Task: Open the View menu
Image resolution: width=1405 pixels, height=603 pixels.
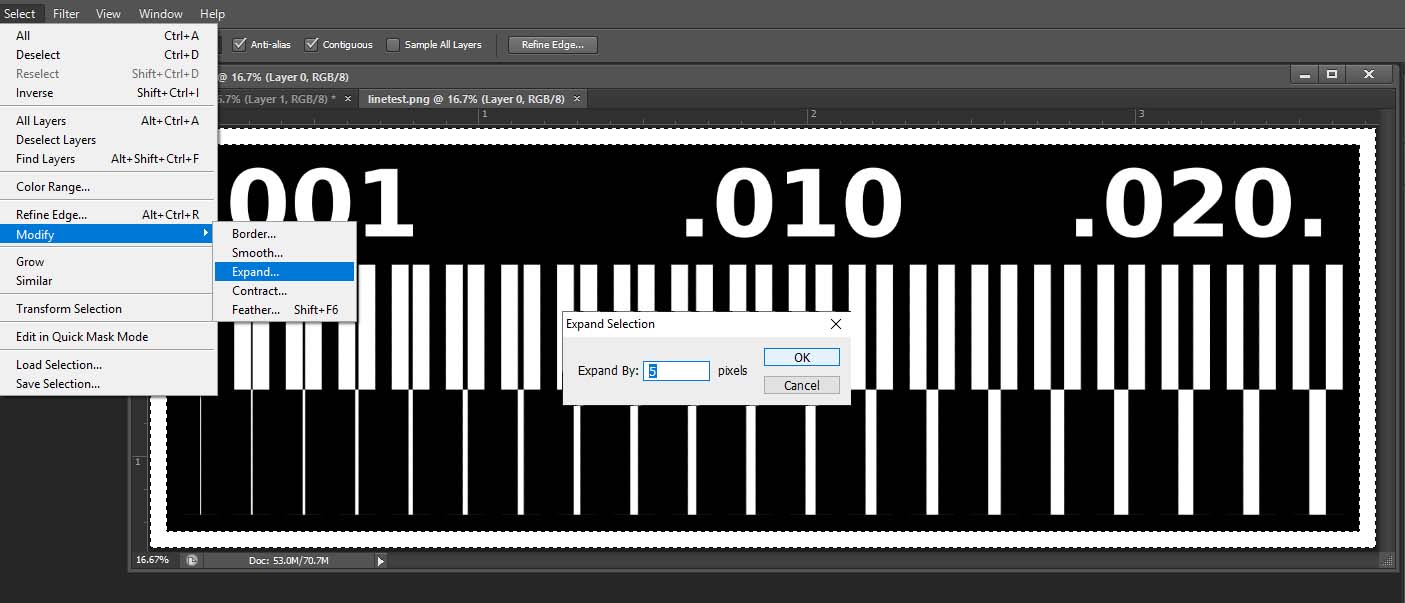Action: pos(108,14)
